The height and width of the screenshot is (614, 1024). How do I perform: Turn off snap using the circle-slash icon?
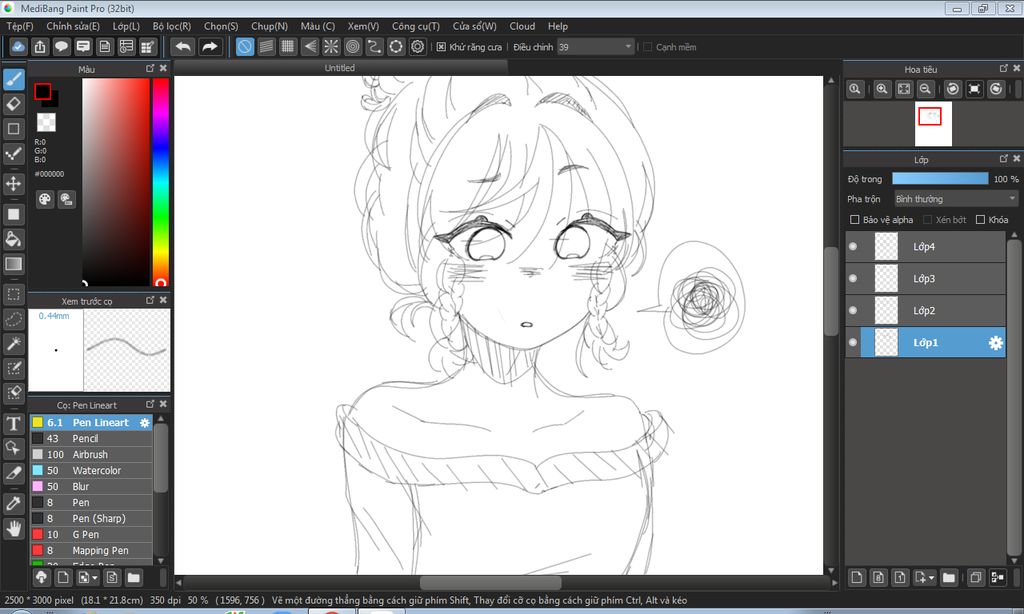pos(245,47)
